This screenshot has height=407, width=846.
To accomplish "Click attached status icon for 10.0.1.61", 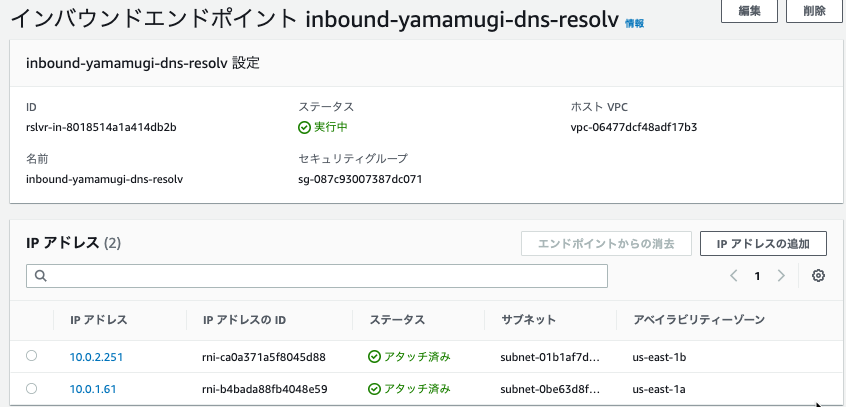I will click(x=374, y=389).
